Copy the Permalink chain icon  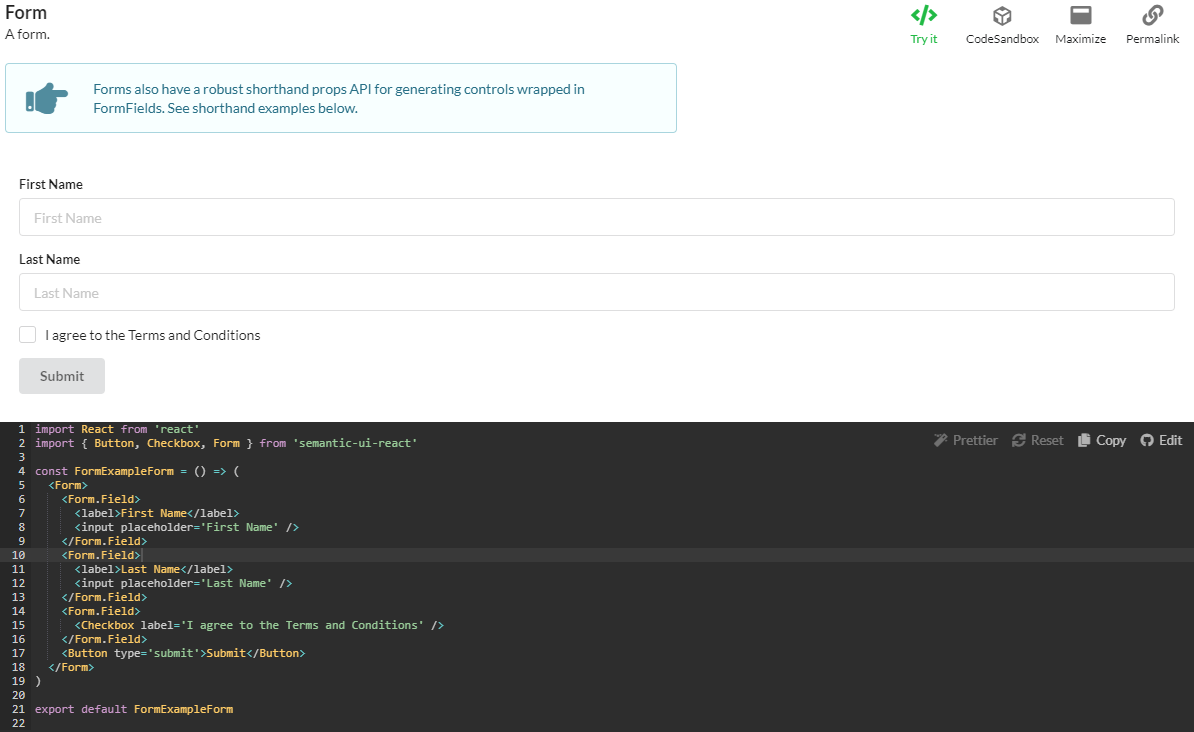[x=1152, y=16]
